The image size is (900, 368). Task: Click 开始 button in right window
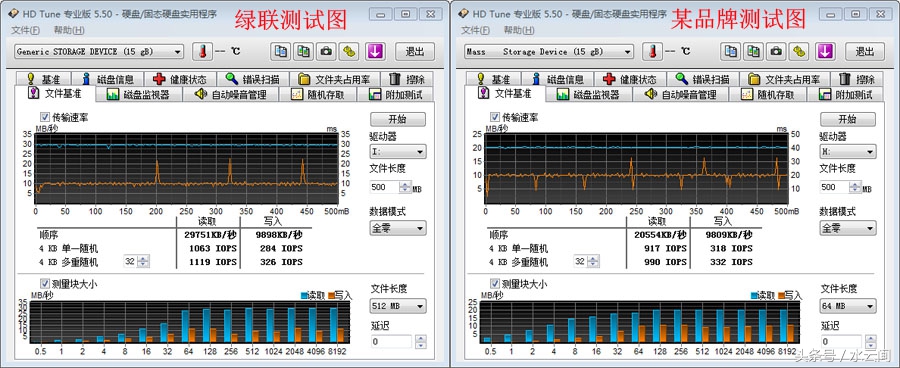pos(848,119)
